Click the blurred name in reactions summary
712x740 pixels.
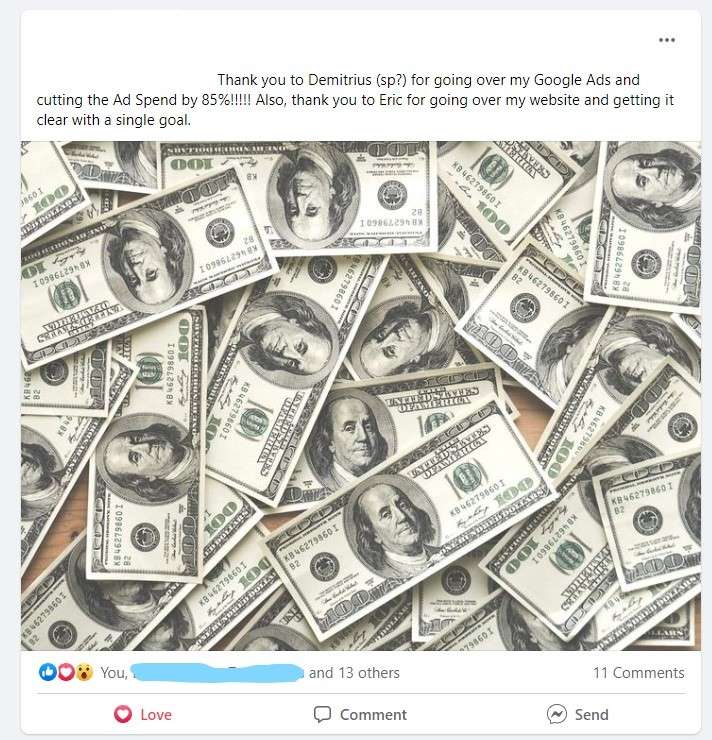point(217,673)
